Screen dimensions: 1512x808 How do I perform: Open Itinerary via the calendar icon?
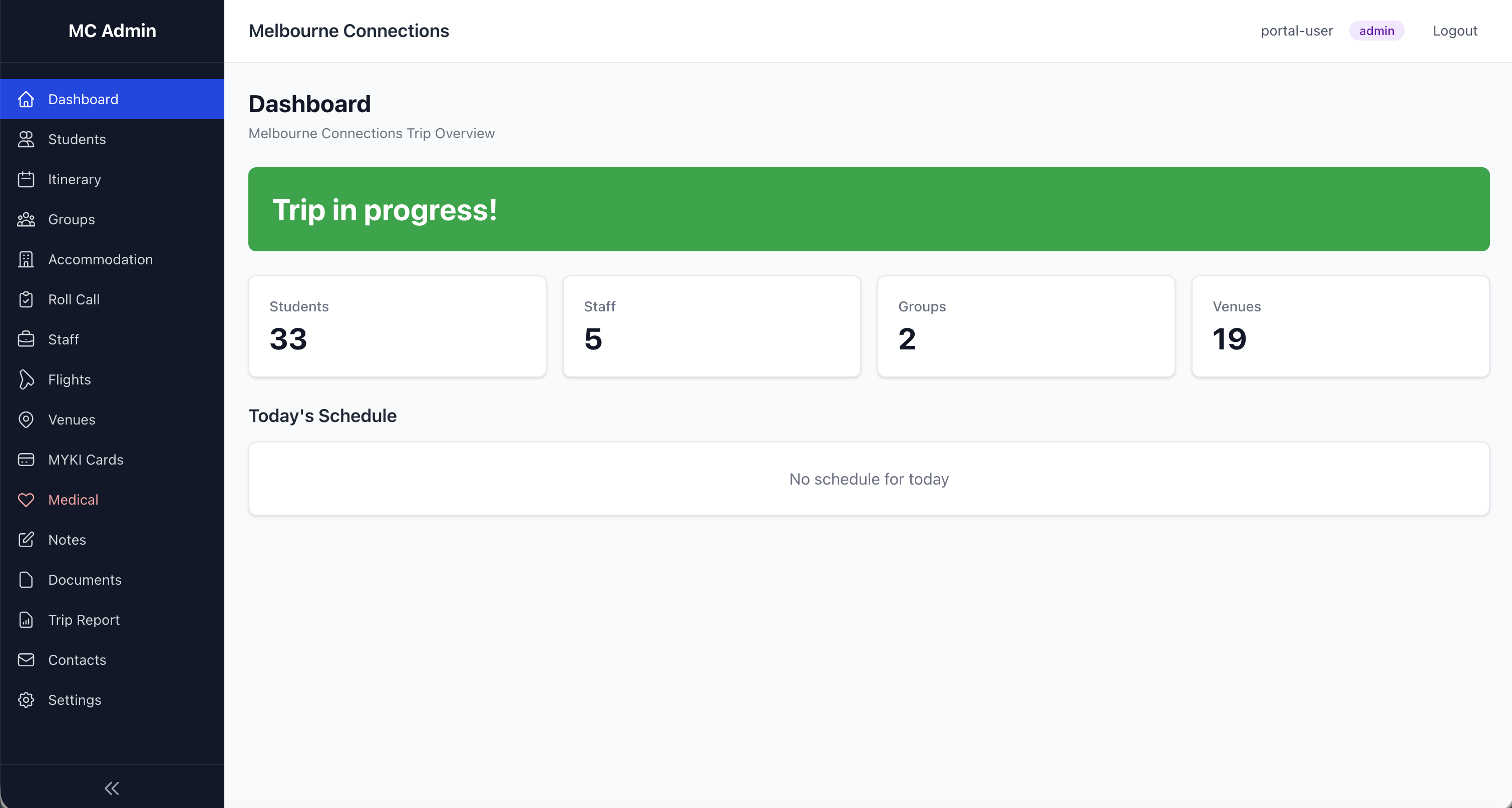pos(27,179)
